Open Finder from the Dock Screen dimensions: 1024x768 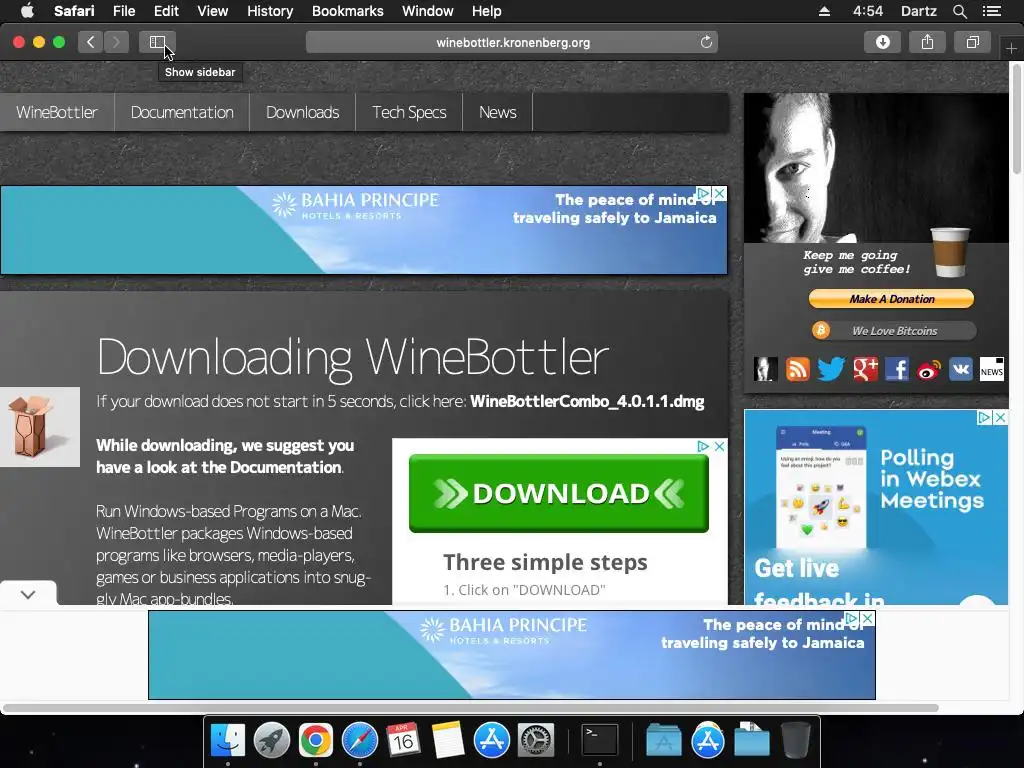pos(227,740)
